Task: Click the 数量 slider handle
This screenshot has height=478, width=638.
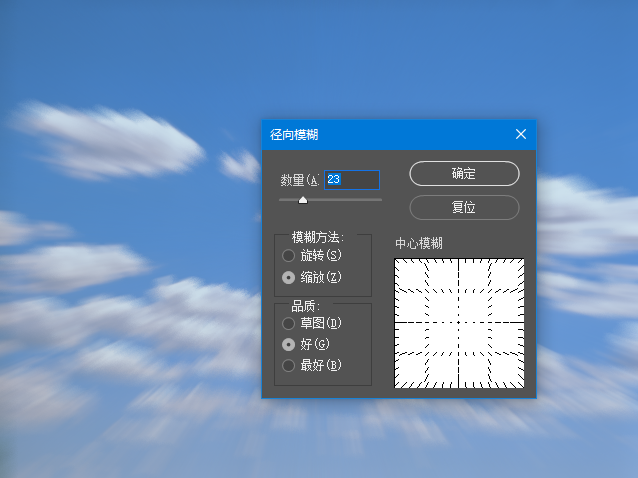Action: 303,200
